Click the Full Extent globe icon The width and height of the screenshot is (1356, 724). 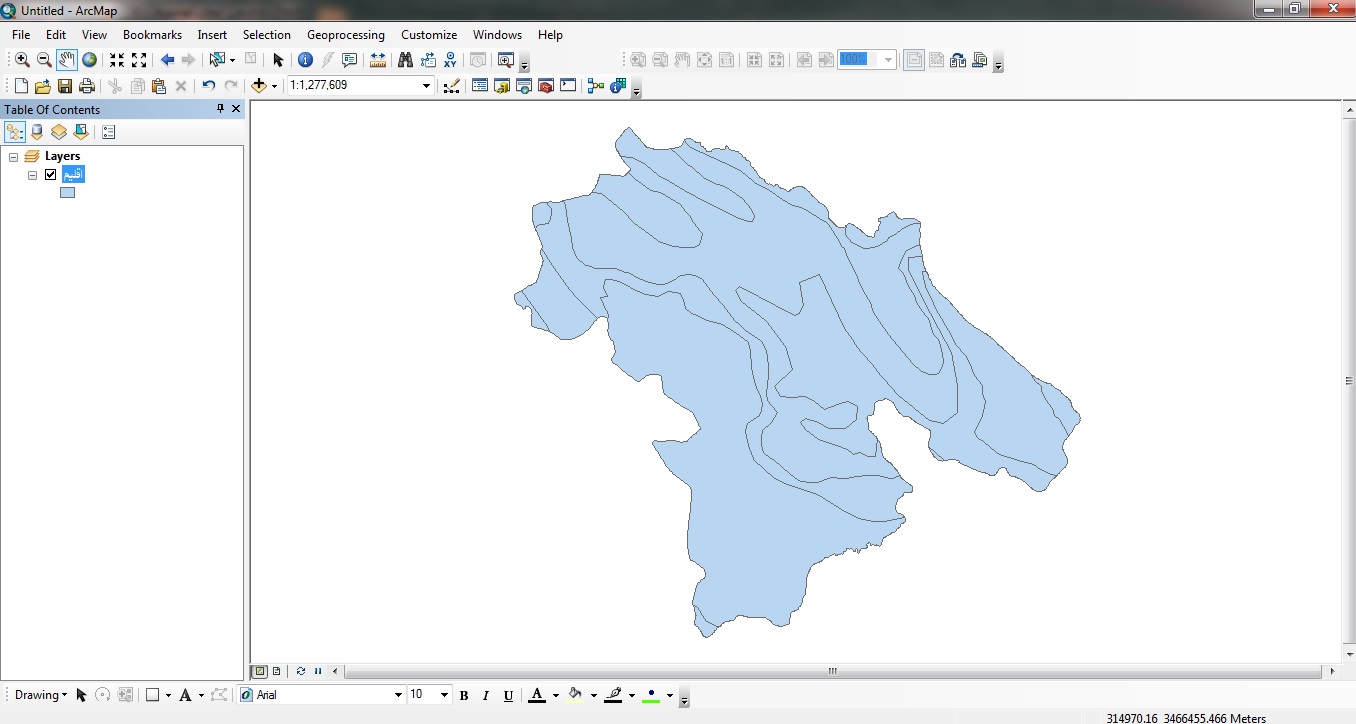90,60
